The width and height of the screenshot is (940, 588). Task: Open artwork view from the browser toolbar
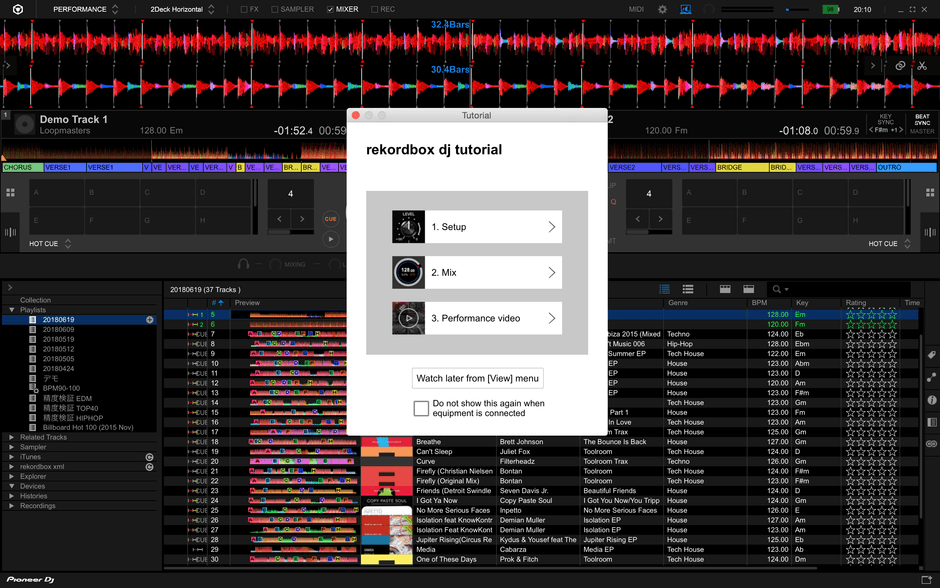(x=725, y=289)
